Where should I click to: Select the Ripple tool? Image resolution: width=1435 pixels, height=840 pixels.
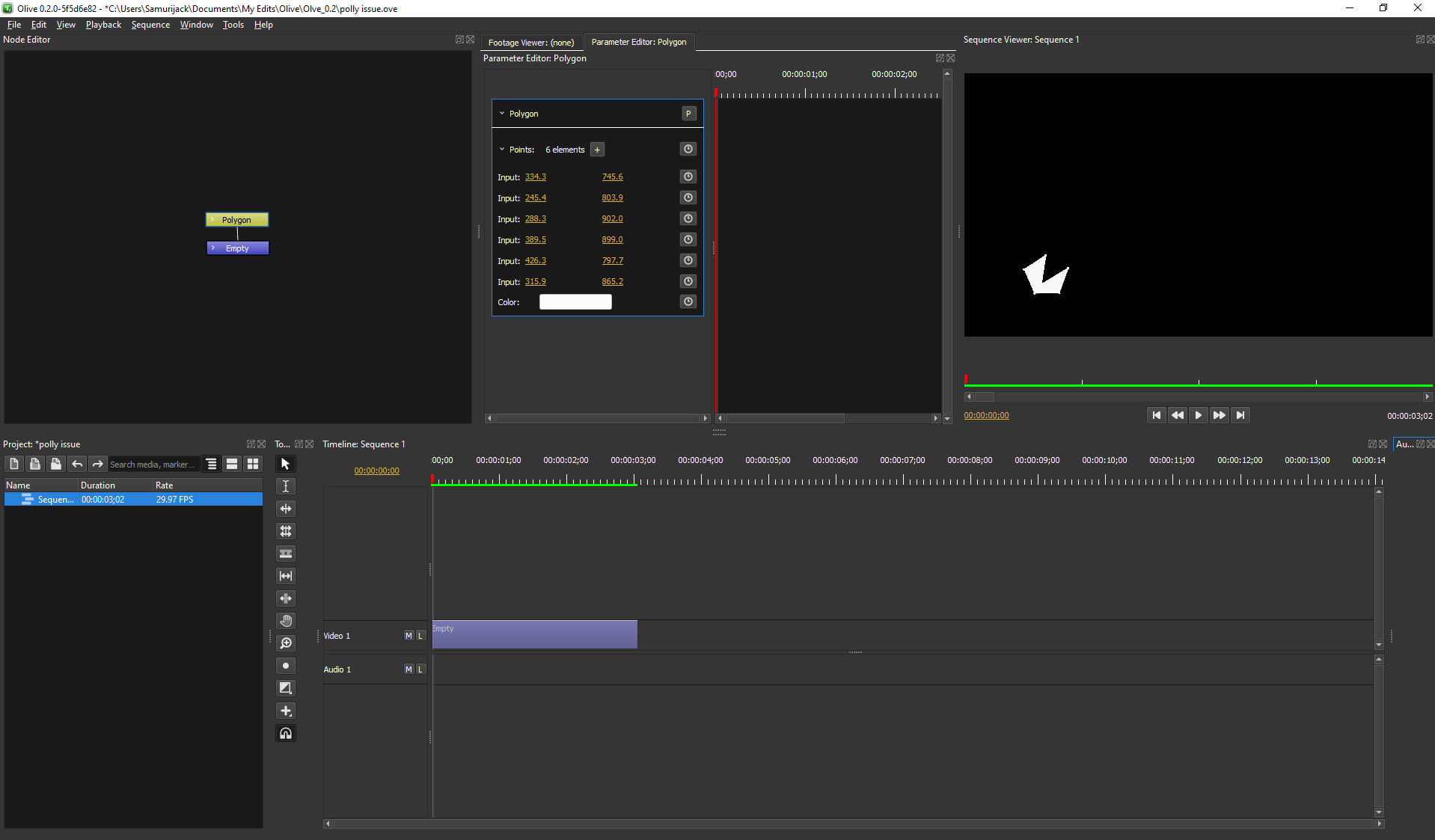286,509
